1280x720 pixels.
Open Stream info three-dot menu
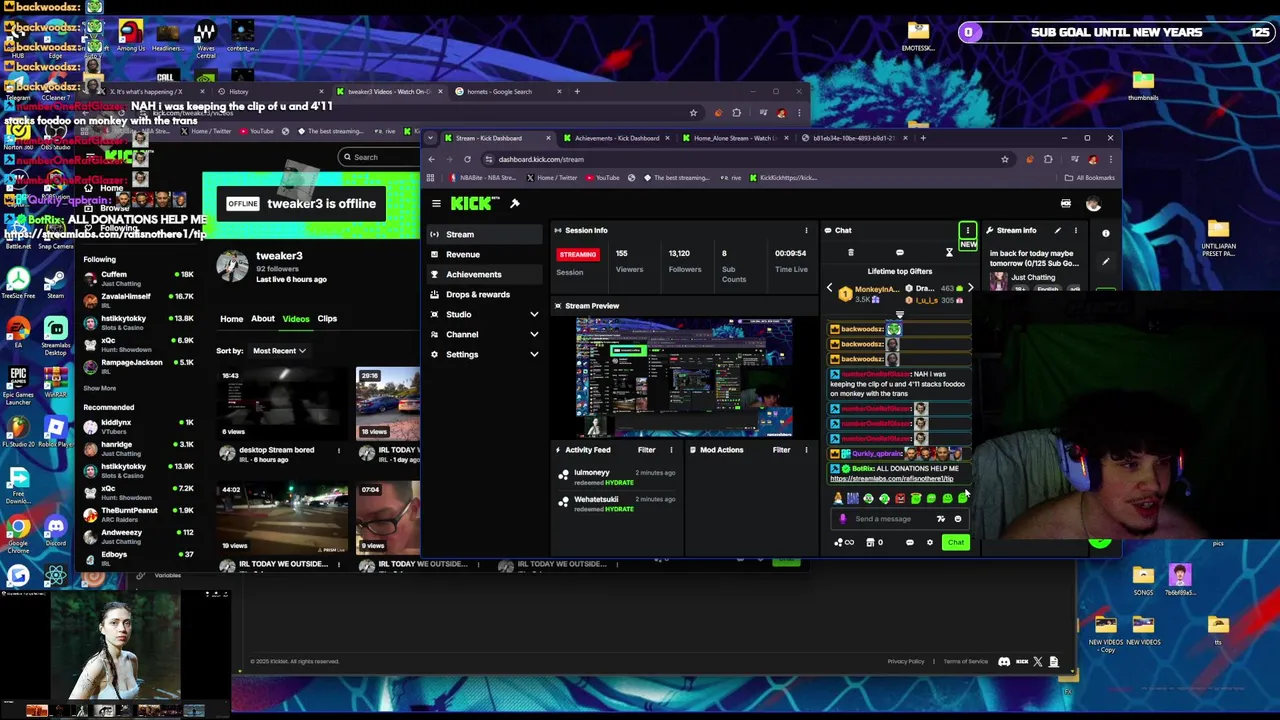tap(1076, 230)
